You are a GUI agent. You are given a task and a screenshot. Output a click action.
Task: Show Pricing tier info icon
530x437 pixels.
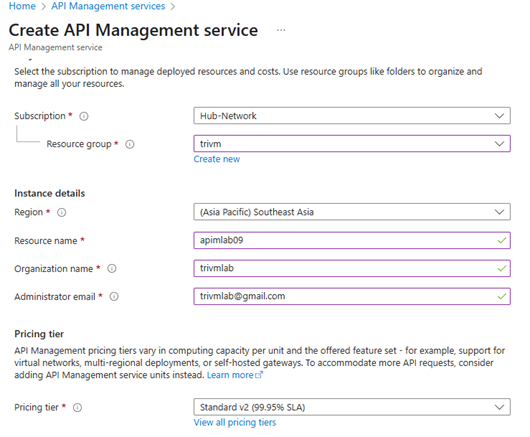click(x=77, y=408)
